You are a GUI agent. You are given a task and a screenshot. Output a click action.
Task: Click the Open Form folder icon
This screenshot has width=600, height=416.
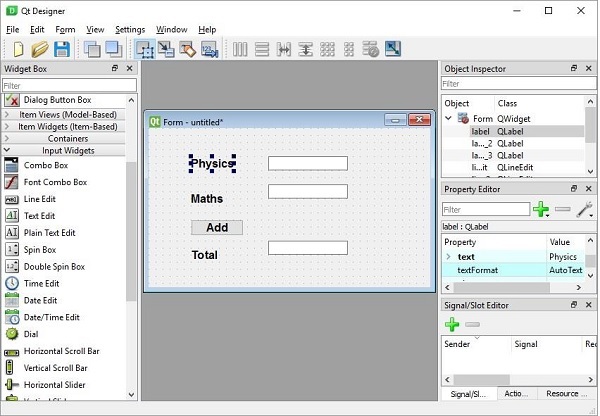coord(40,49)
